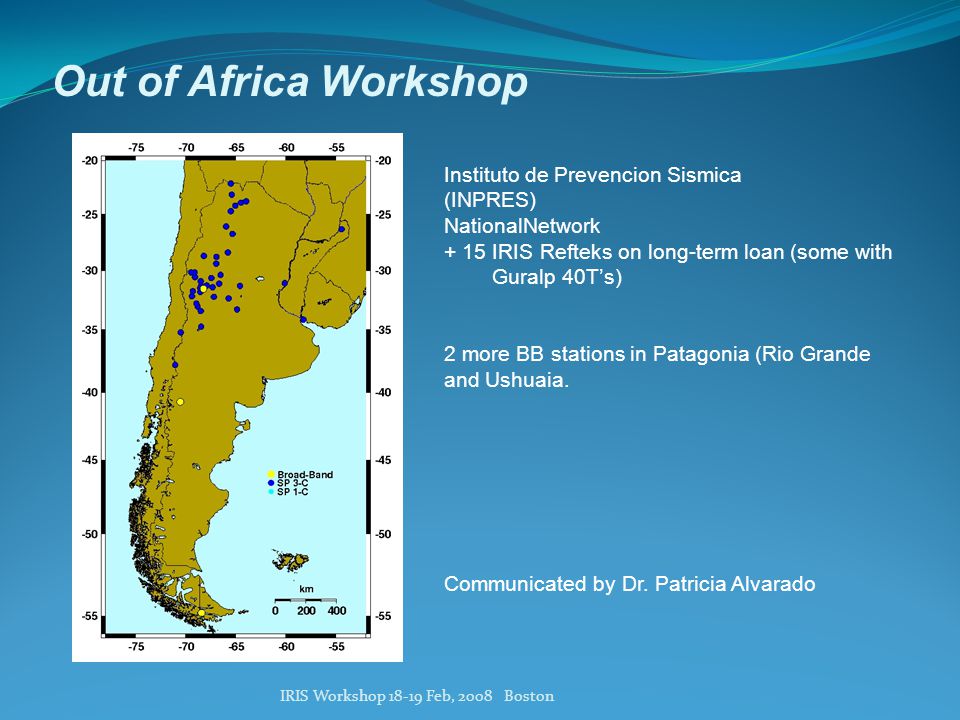Image resolution: width=960 pixels, height=720 pixels.
Task: Click the "400" scale bar label
Action: coord(337,611)
